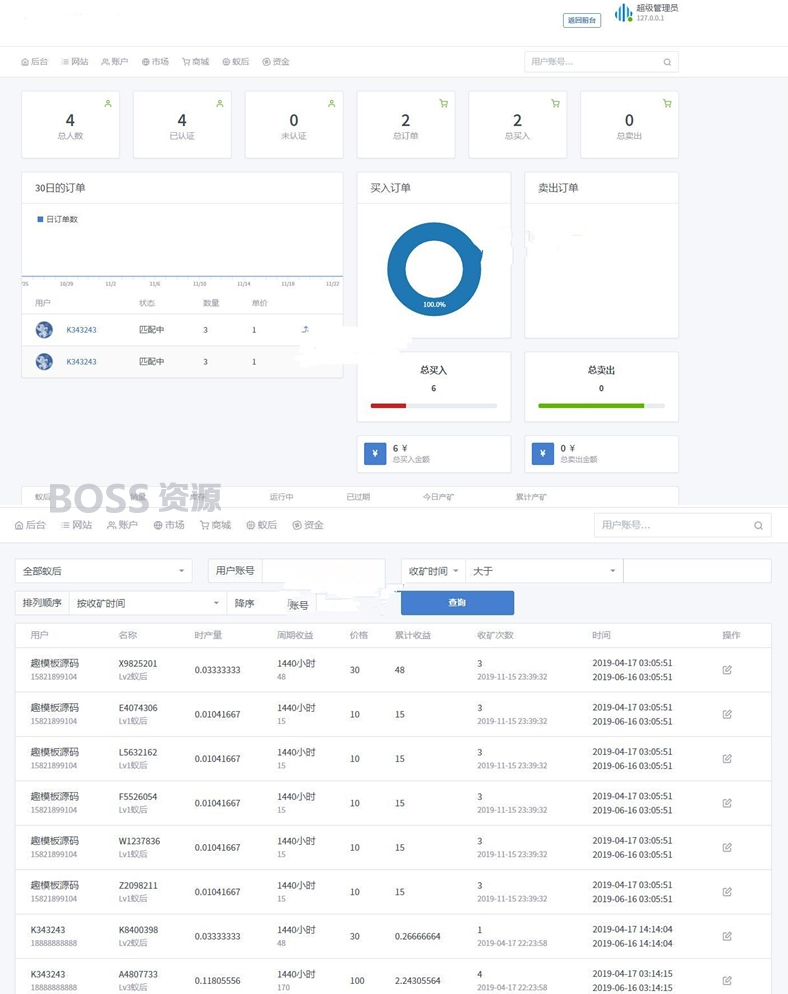The width and height of the screenshot is (788, 994).
Task: Click the 100.0% label on donut chart
Action: 434,304
